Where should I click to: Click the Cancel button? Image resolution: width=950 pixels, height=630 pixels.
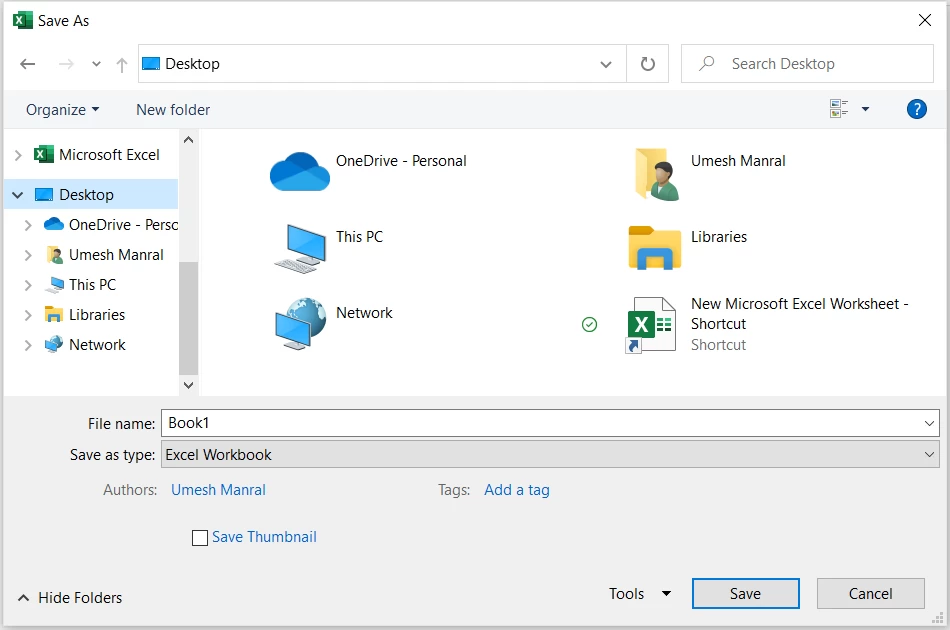(871, 594)
